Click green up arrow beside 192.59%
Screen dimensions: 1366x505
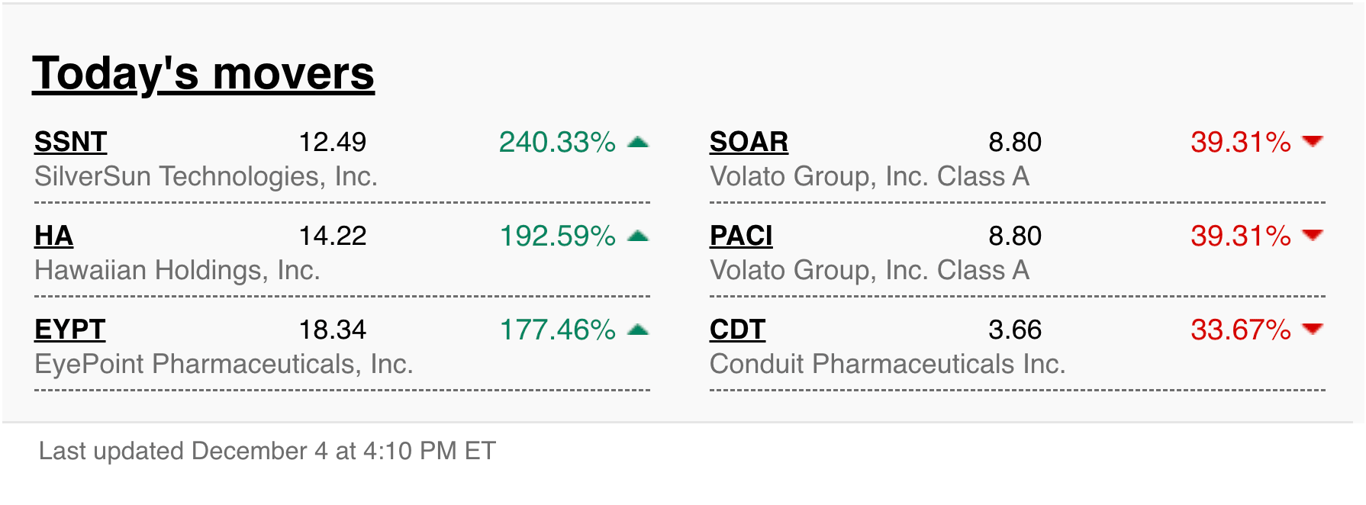[x=638, y=236]
